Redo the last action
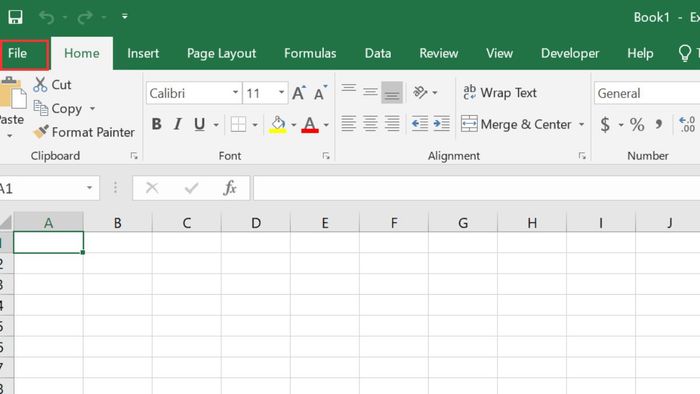 [x=85, y=17]
